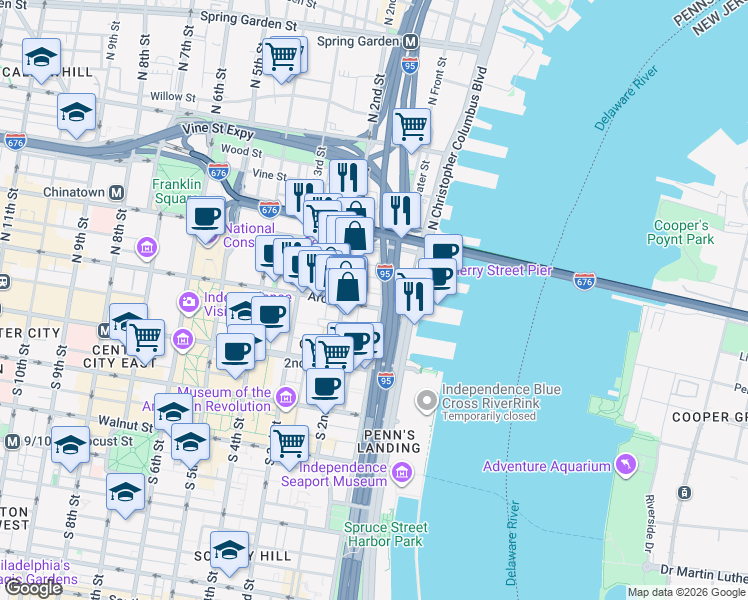Select the school marker above the S 5th St label
The image size is (748, 600).
point(190,444)
